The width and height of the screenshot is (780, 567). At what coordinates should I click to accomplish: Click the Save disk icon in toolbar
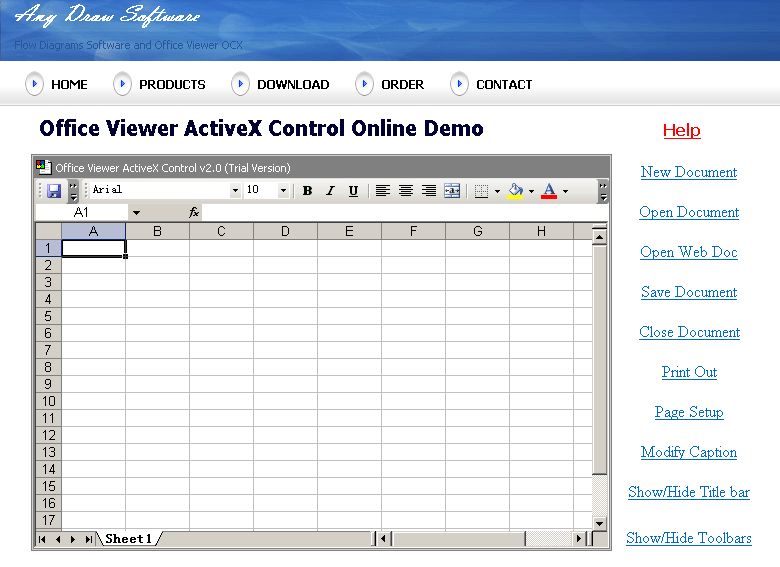click(x=54, y=191)
